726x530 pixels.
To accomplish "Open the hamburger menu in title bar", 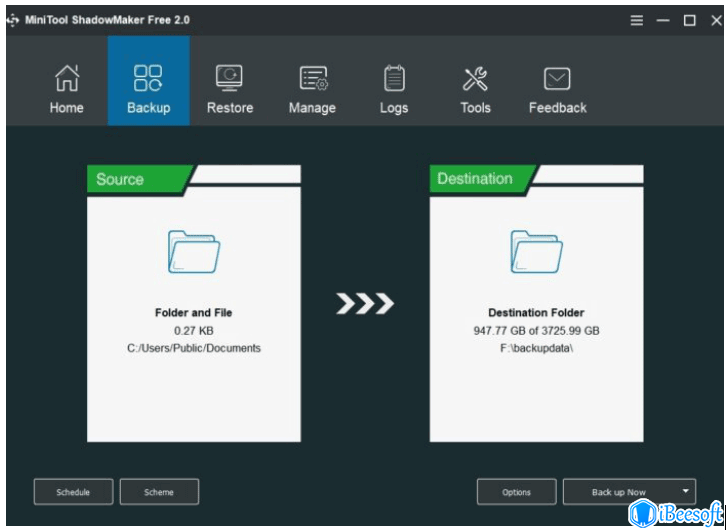I will 637,20.
